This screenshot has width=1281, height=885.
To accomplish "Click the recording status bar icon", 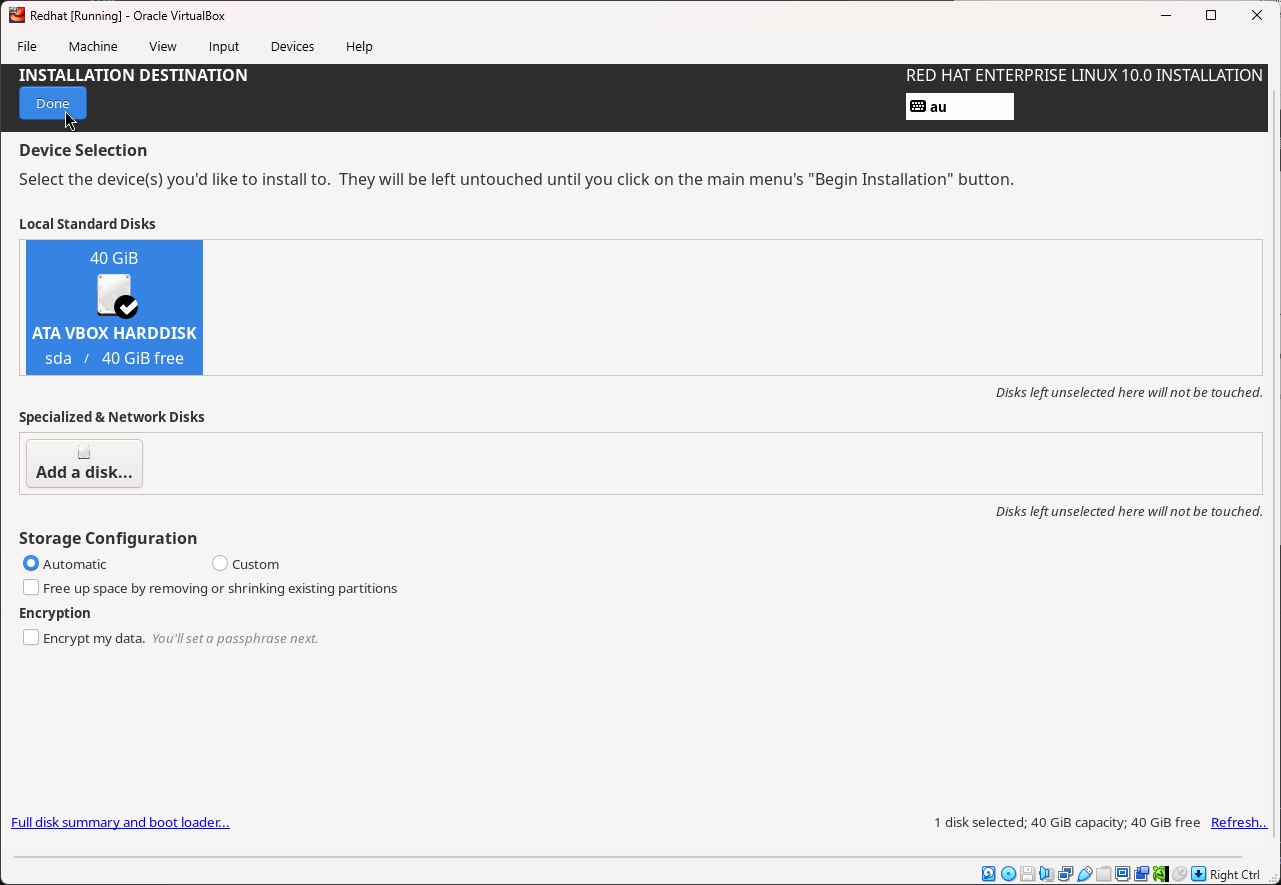I will click(1141, 873).
